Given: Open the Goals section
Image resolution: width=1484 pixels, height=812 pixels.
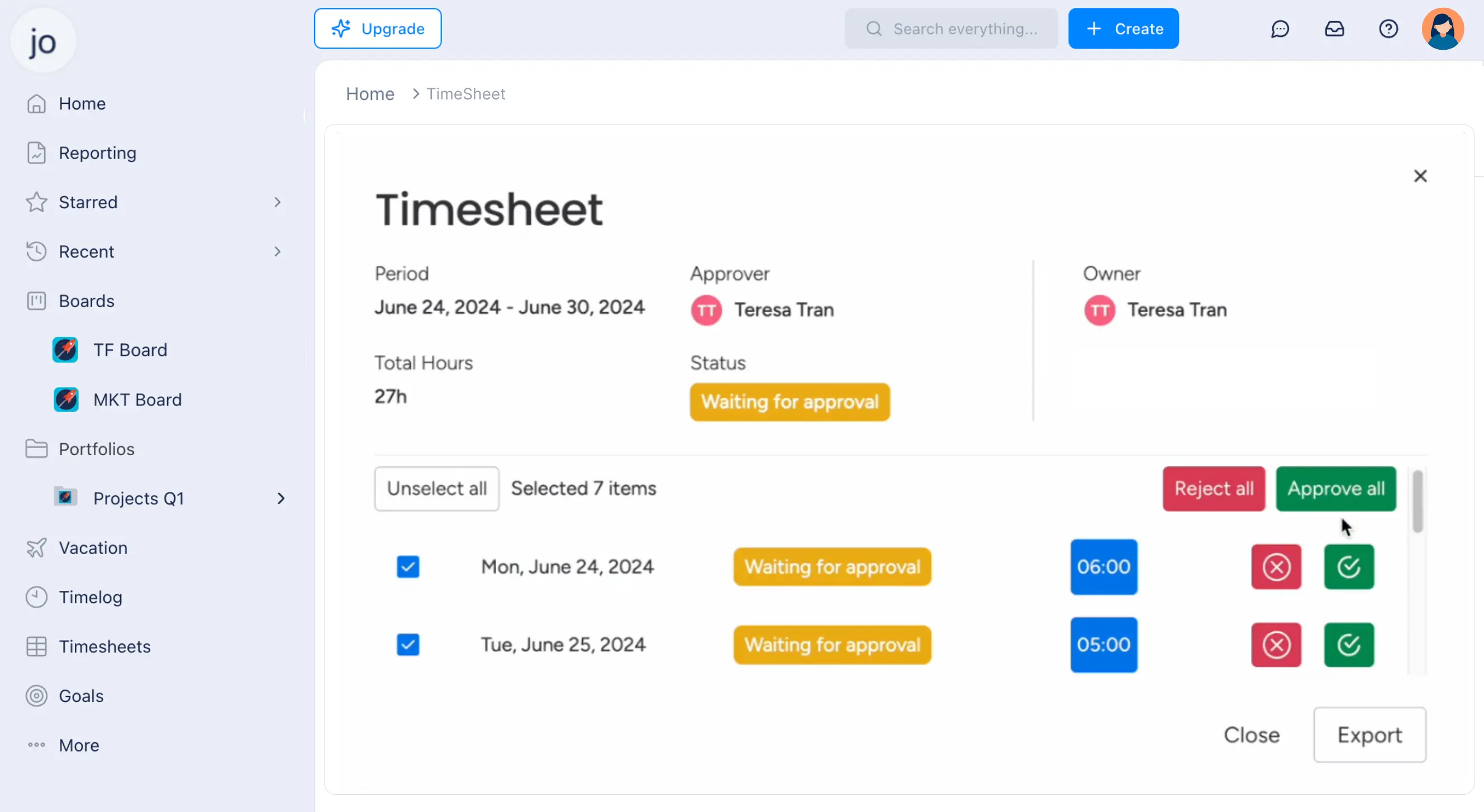Looking at the screenshot, I should (81, 695).
